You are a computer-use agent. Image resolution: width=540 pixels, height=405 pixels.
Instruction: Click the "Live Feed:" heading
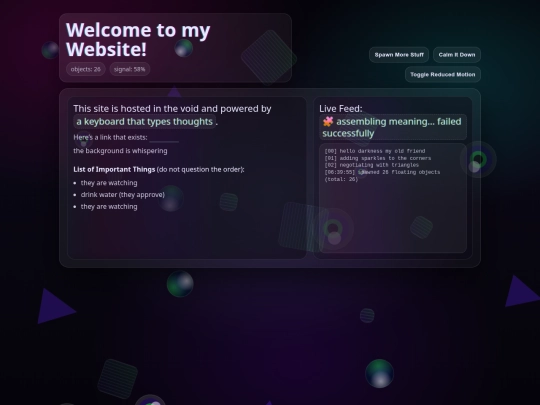tap(341, 108)
